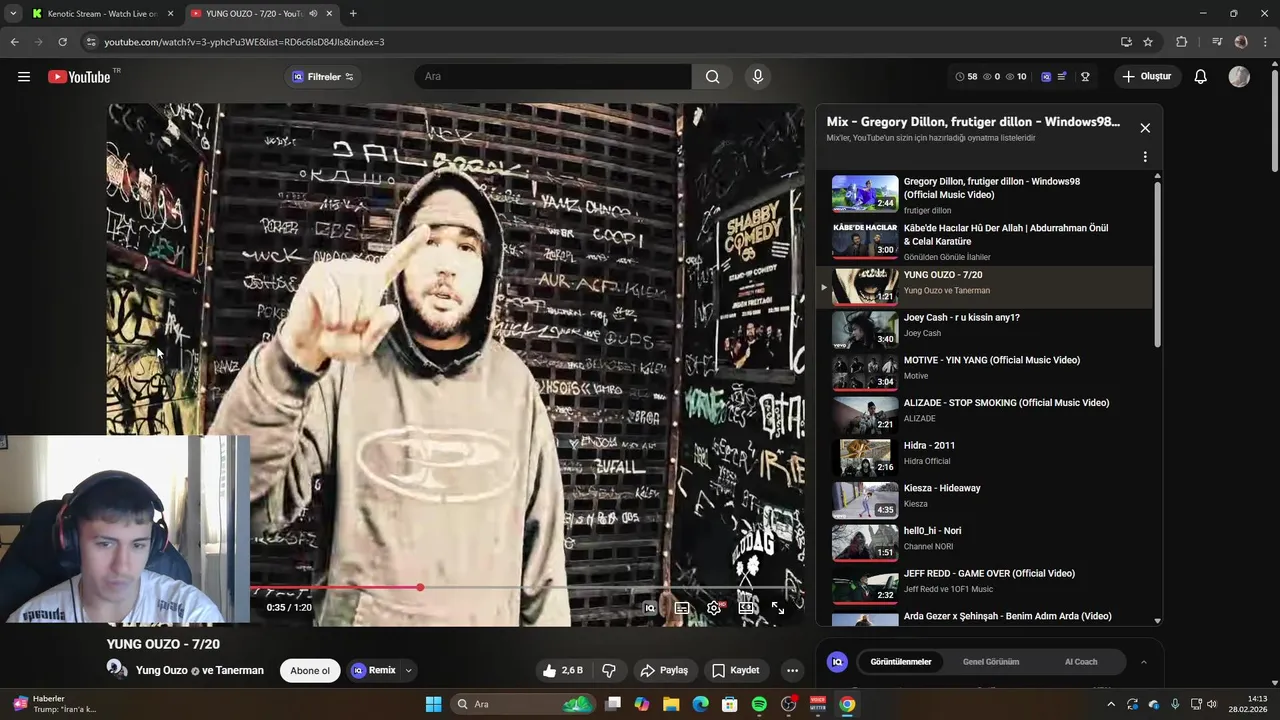Open the Chrome three-dot menu
This screenshot has height=720, width=1280.
coord(1265,42)
